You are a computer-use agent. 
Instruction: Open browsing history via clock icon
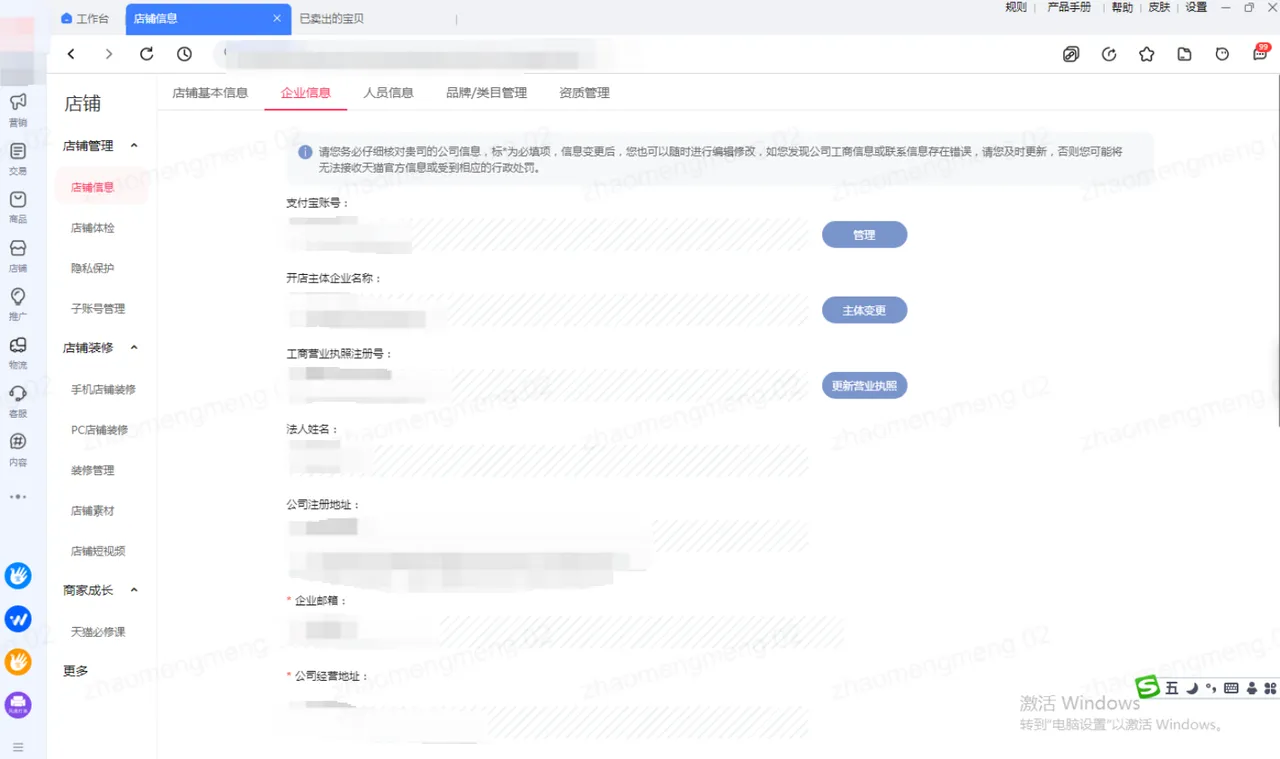click(184, 54)
